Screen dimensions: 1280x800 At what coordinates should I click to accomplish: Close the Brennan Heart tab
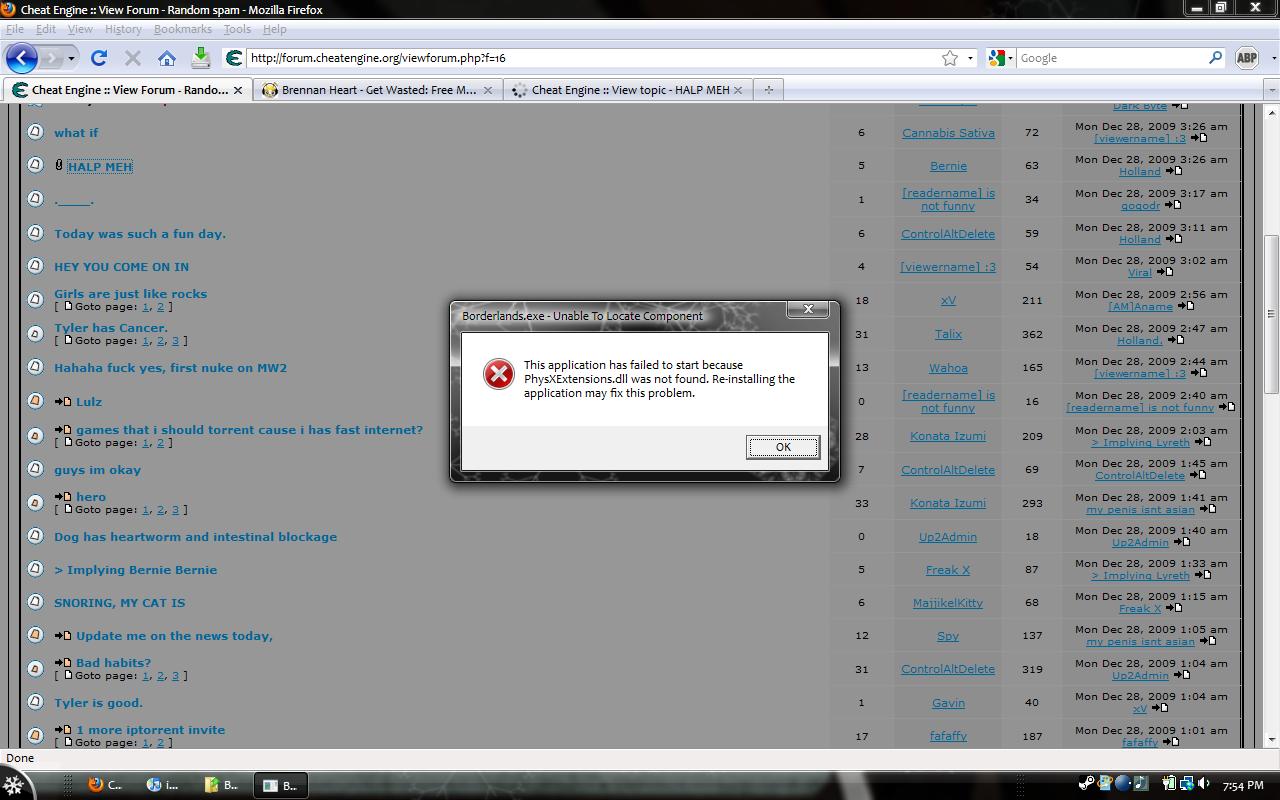click(x=488, y=90)
